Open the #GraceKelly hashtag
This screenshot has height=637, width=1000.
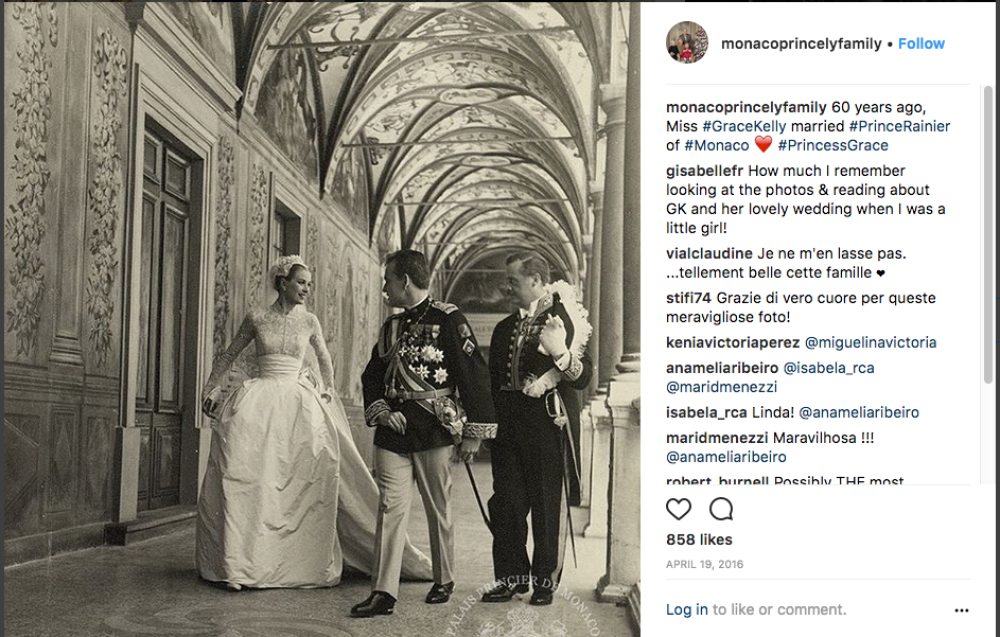pyautogui.click(x=744, y=126)
